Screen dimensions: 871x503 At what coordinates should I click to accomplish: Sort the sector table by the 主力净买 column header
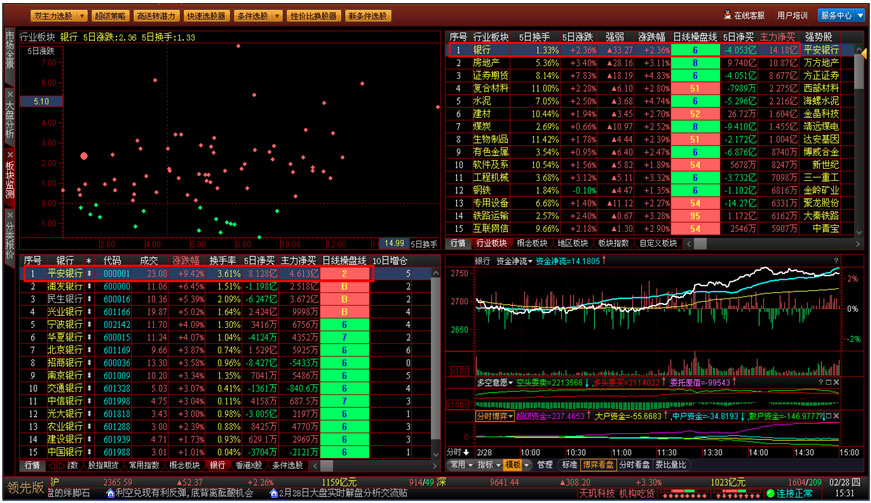[x=777, y=37]
